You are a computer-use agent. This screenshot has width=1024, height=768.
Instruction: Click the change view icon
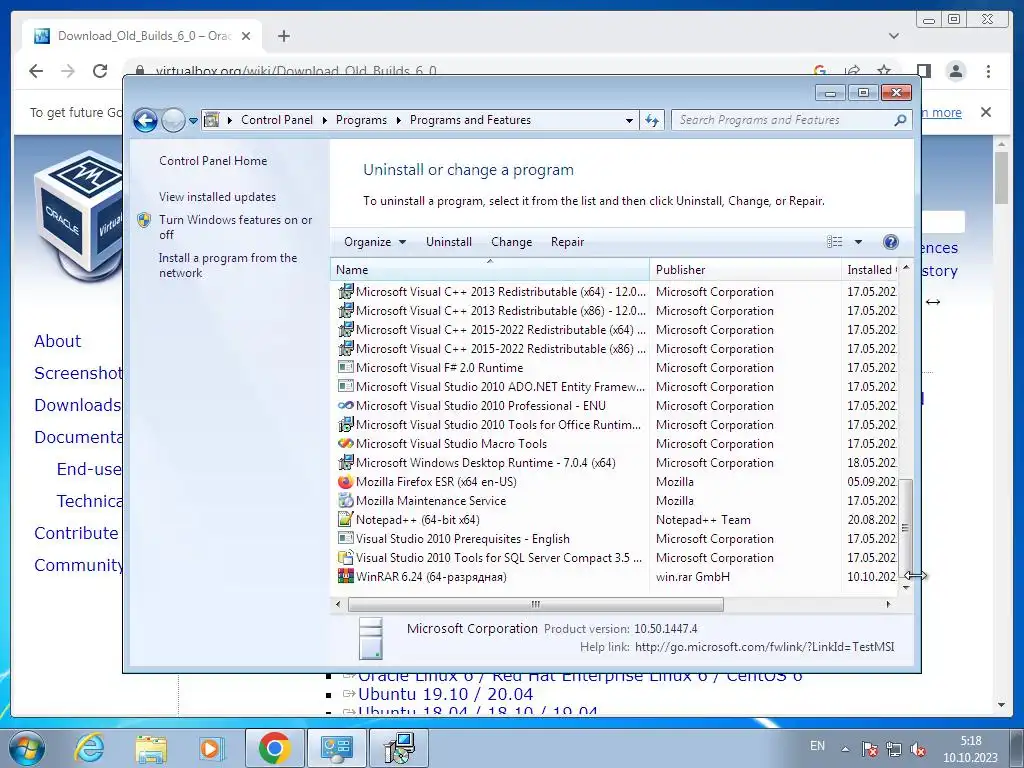point(835,242)
